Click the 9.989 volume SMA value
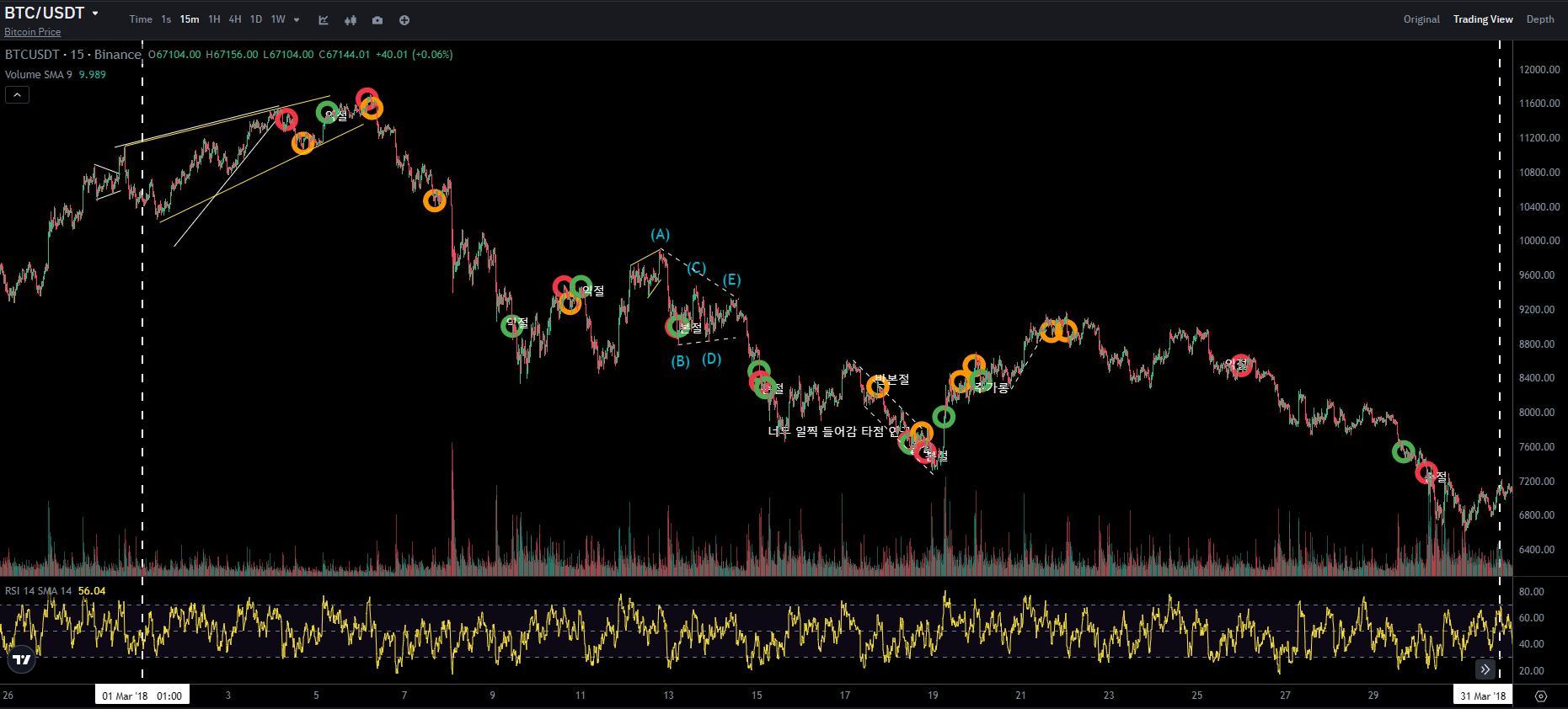Viewport: 1568px width, 709px height. click(x=93, y=75)
